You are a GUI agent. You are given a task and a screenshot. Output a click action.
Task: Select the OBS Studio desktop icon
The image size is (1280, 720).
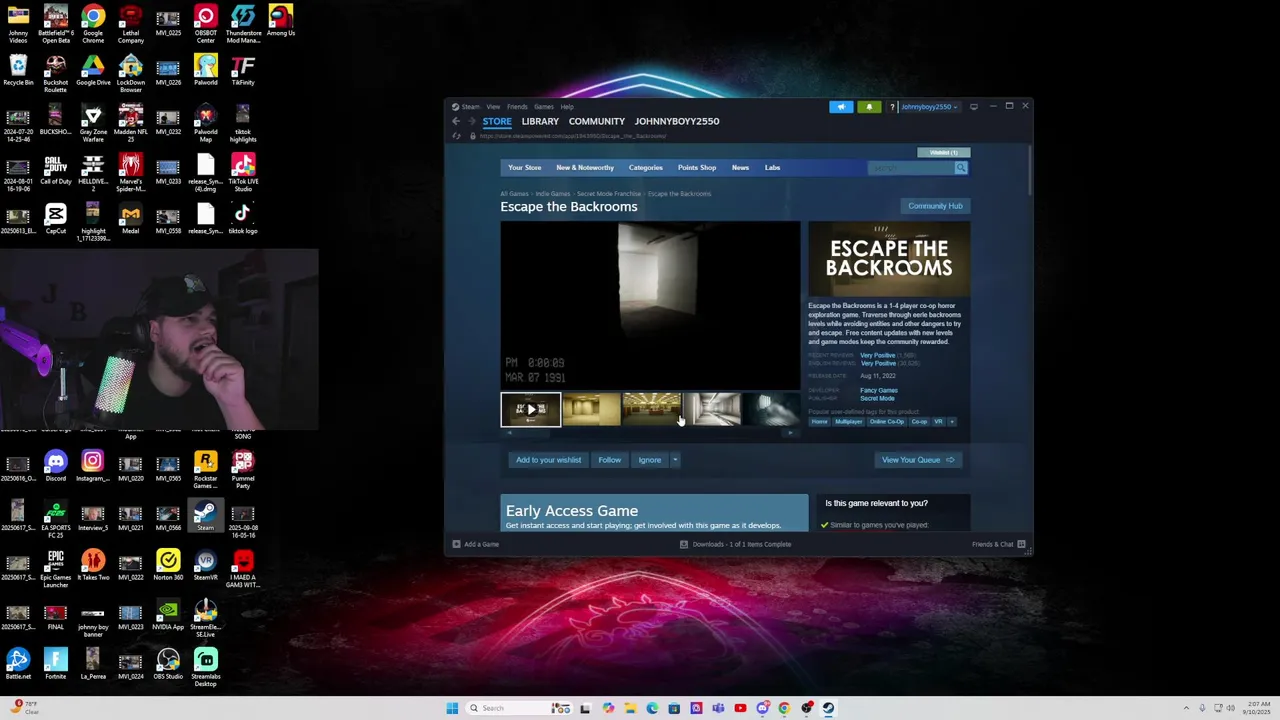coord(168,664)
